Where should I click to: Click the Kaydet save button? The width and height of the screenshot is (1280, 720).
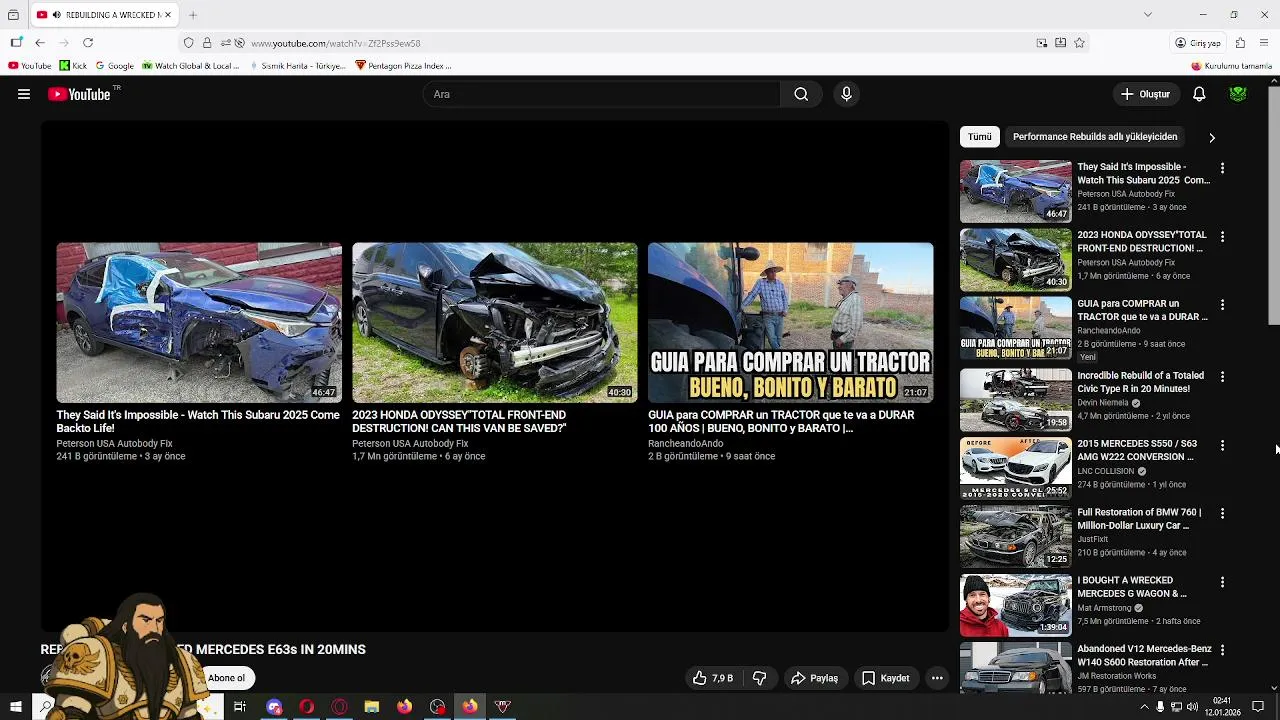885,678
